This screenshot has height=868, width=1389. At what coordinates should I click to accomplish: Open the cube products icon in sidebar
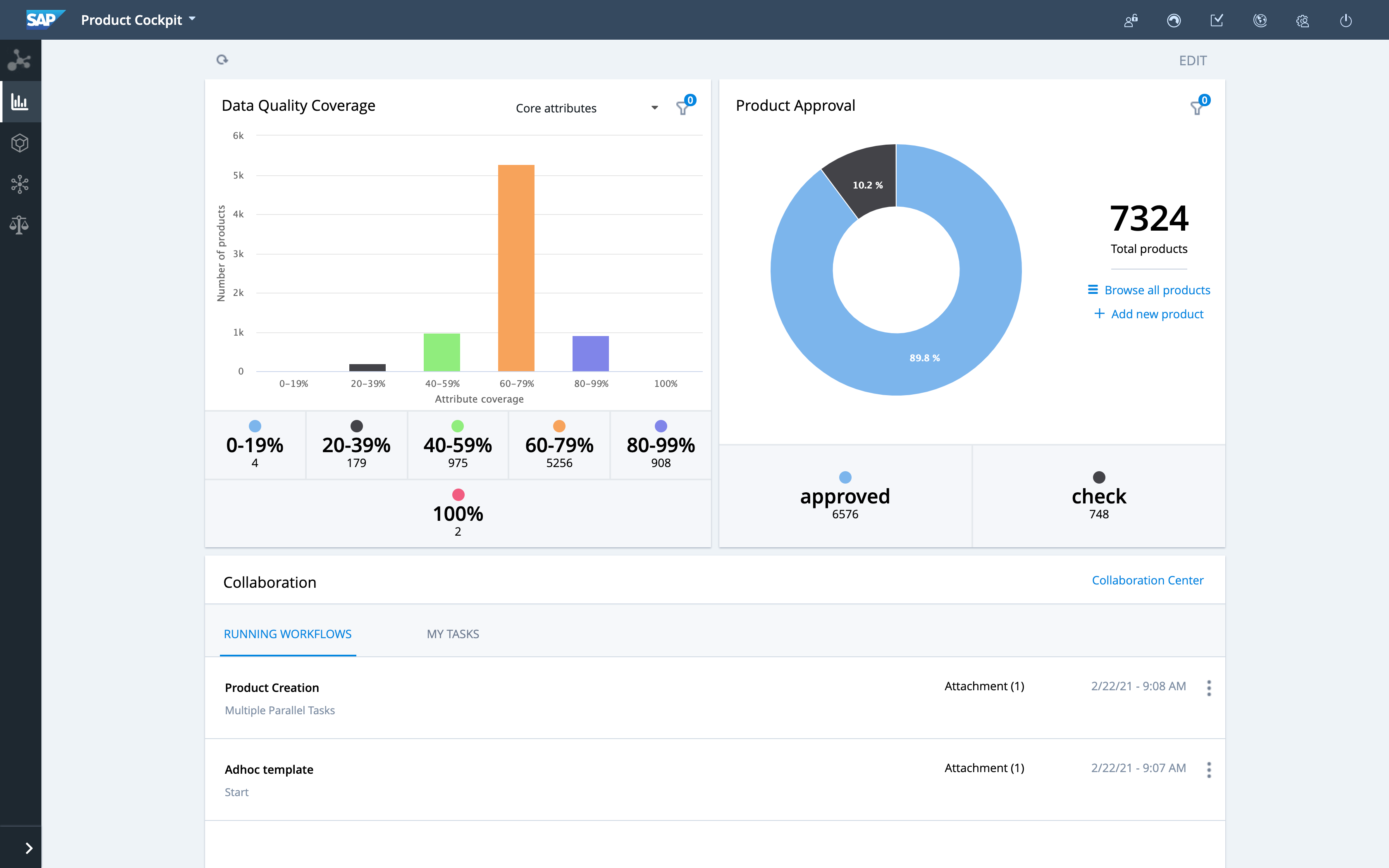tap(20, 143)
